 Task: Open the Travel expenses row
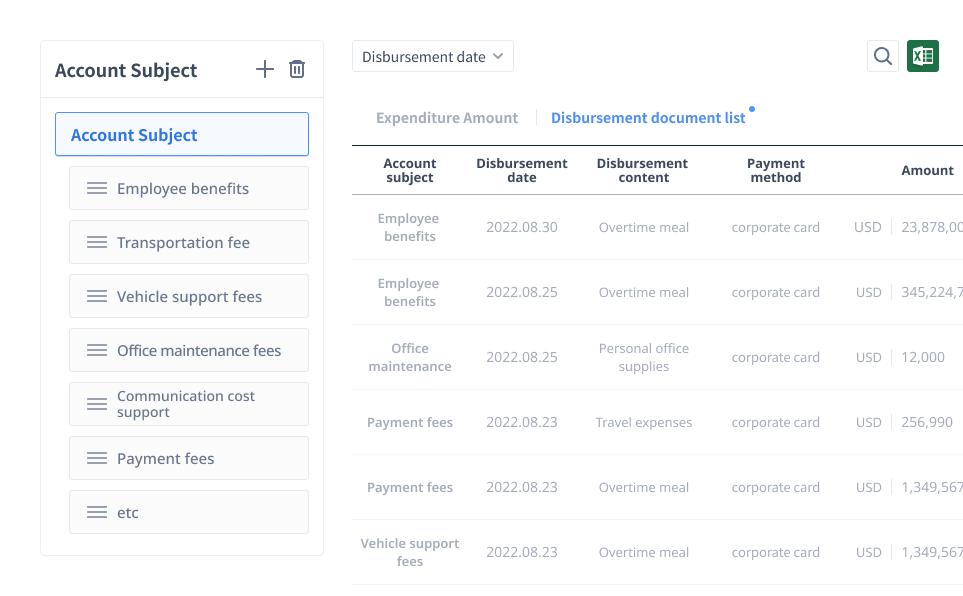643,422
